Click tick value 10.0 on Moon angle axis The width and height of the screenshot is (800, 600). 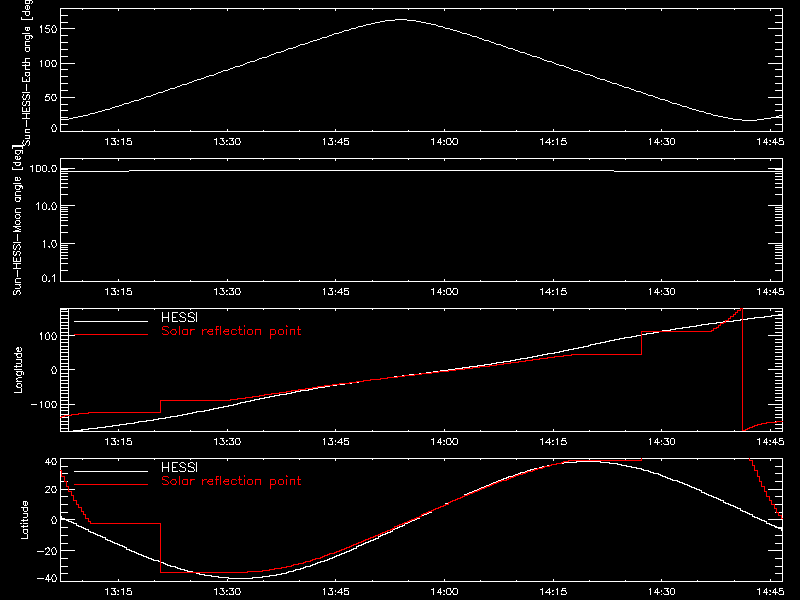click(x=46, y=206)
